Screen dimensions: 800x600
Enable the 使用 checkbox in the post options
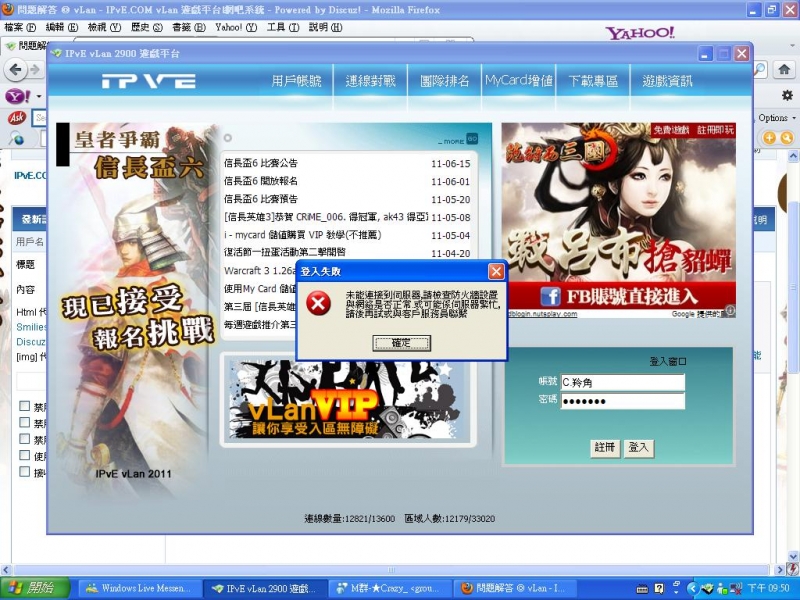point(25,455)
